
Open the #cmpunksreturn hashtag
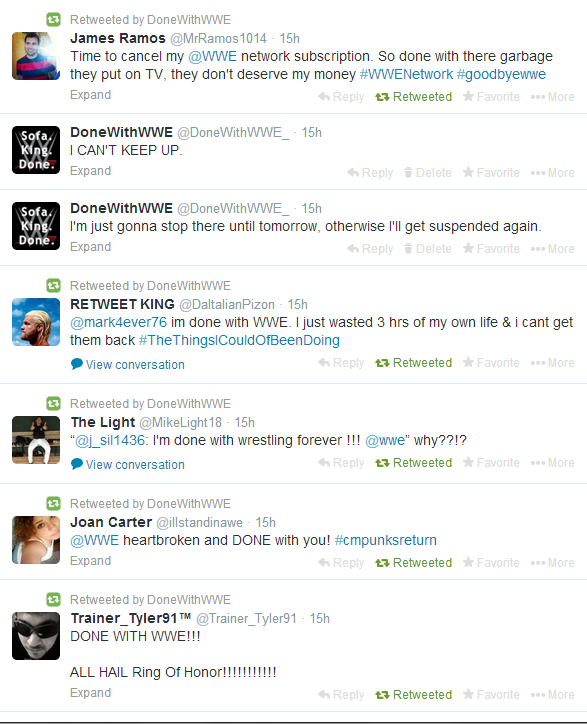coord(386,540)
